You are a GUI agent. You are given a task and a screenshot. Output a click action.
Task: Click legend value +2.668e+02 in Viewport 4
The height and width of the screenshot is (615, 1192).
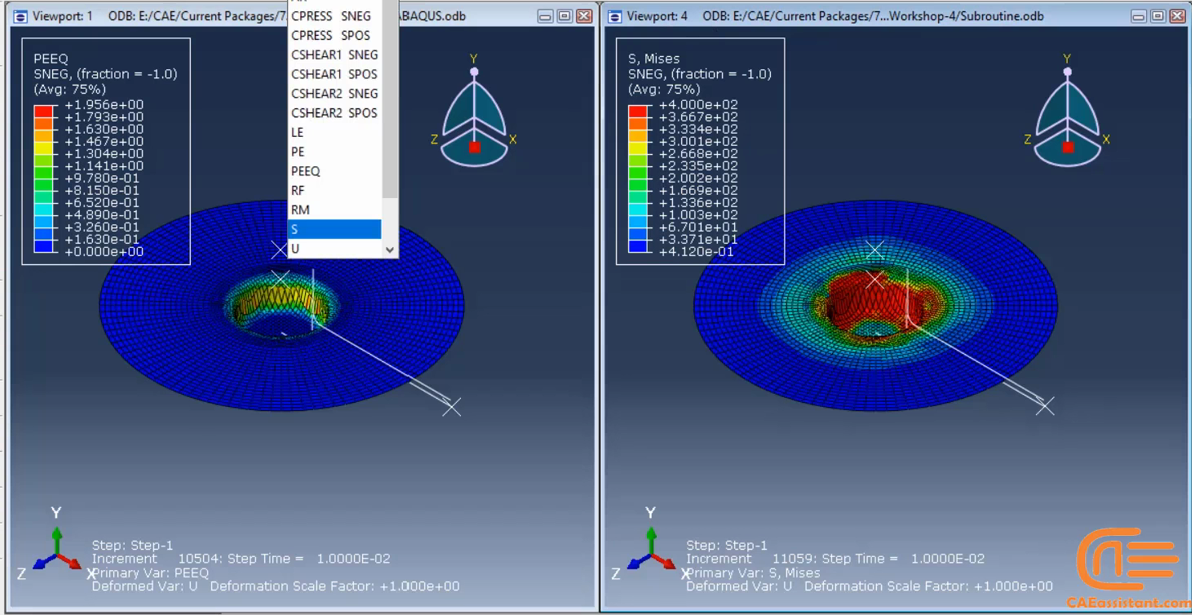[x=698, y=154]
